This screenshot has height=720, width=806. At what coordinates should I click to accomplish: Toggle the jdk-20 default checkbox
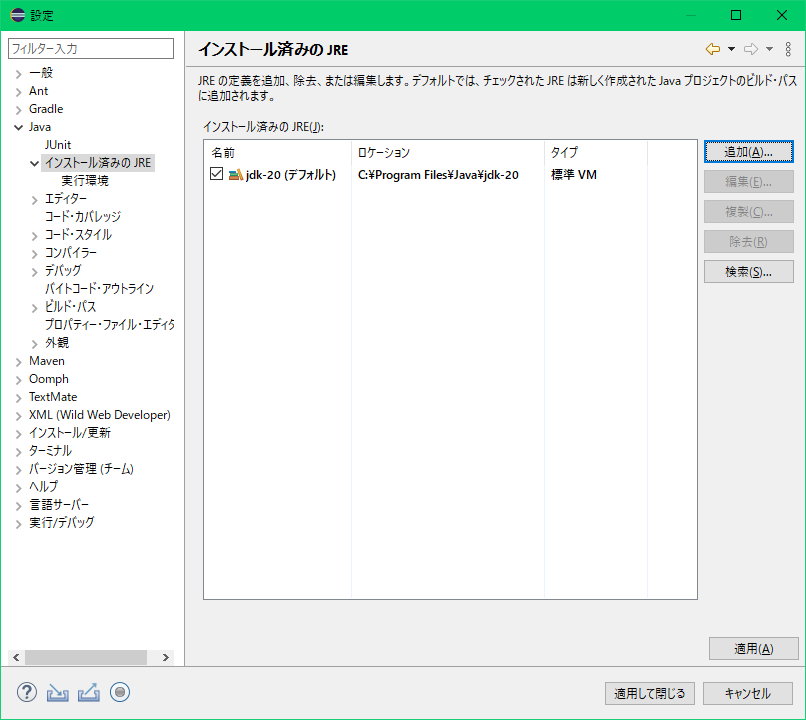tap(216, 174)
